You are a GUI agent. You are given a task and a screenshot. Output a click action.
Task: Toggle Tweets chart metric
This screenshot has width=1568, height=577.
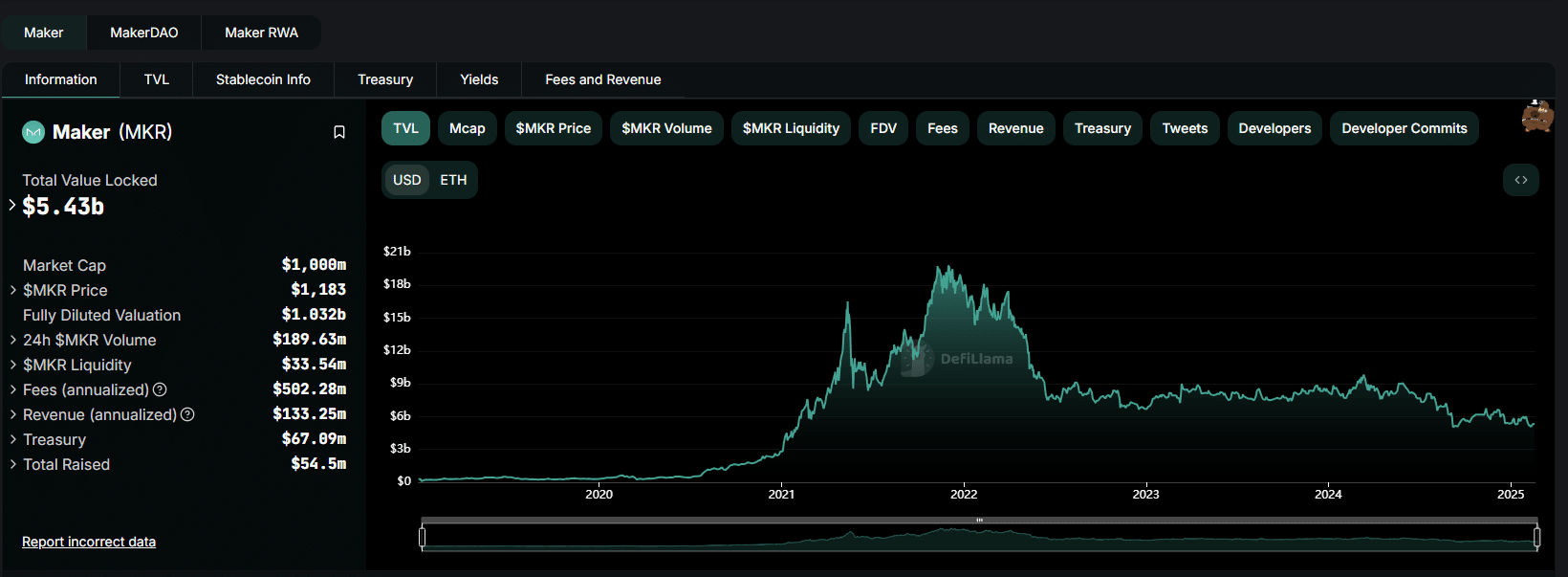point(1185,128)
